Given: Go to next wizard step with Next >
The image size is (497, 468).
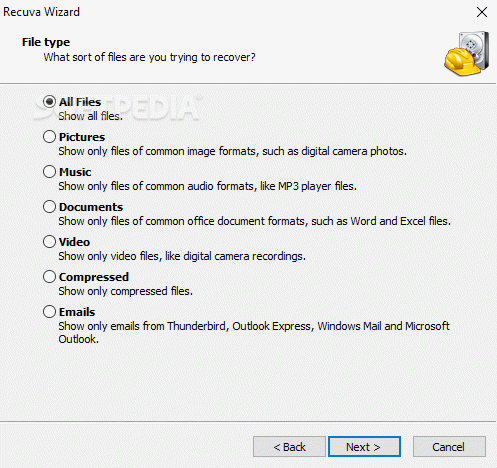Looking at the screenshot, I should (x=364, y=447).
